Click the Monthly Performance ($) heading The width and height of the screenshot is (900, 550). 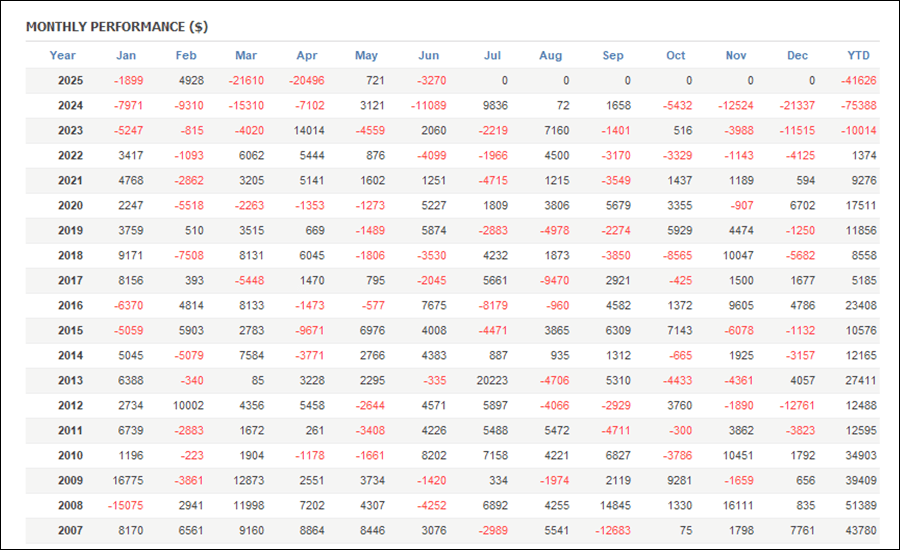pyautogui.click(x=117, y=27)
